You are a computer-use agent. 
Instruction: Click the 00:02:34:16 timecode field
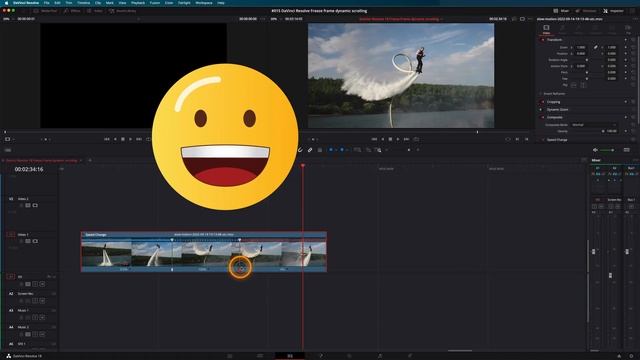click(29, 169)
